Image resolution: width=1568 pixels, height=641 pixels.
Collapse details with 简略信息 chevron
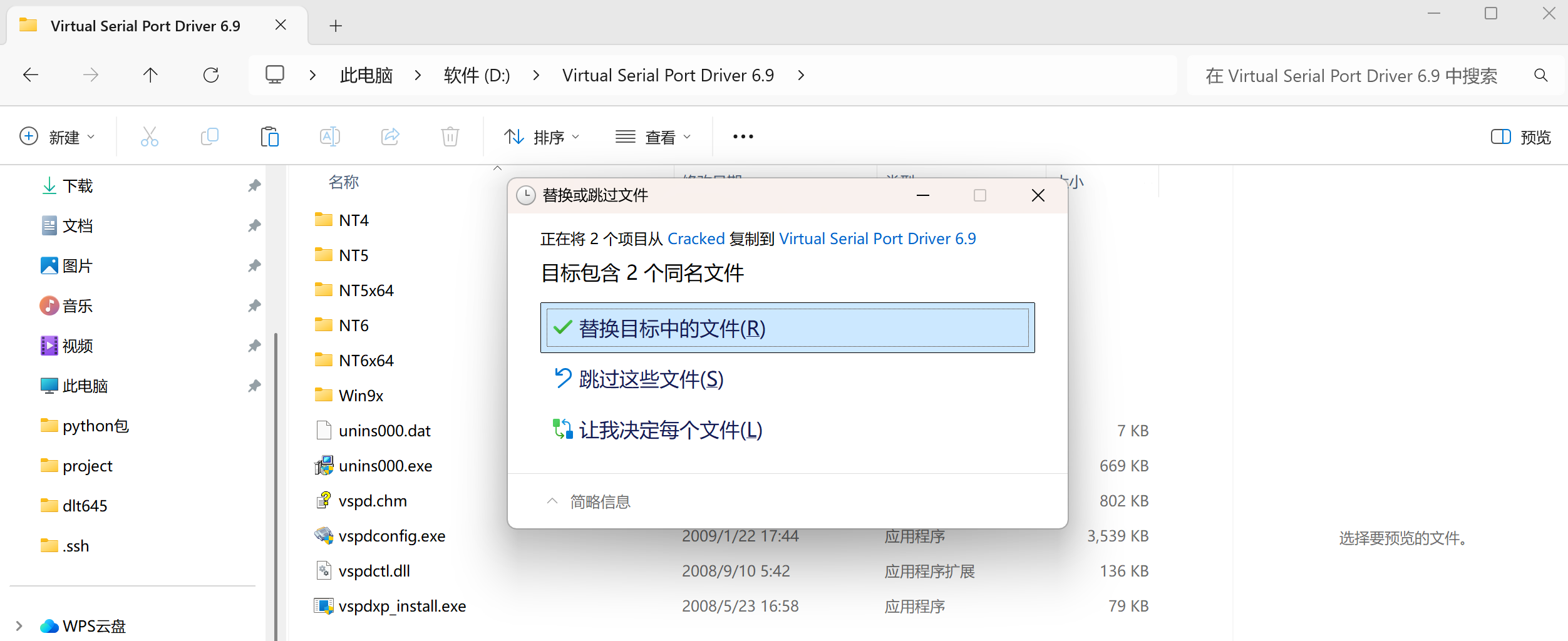coord(552,501)
